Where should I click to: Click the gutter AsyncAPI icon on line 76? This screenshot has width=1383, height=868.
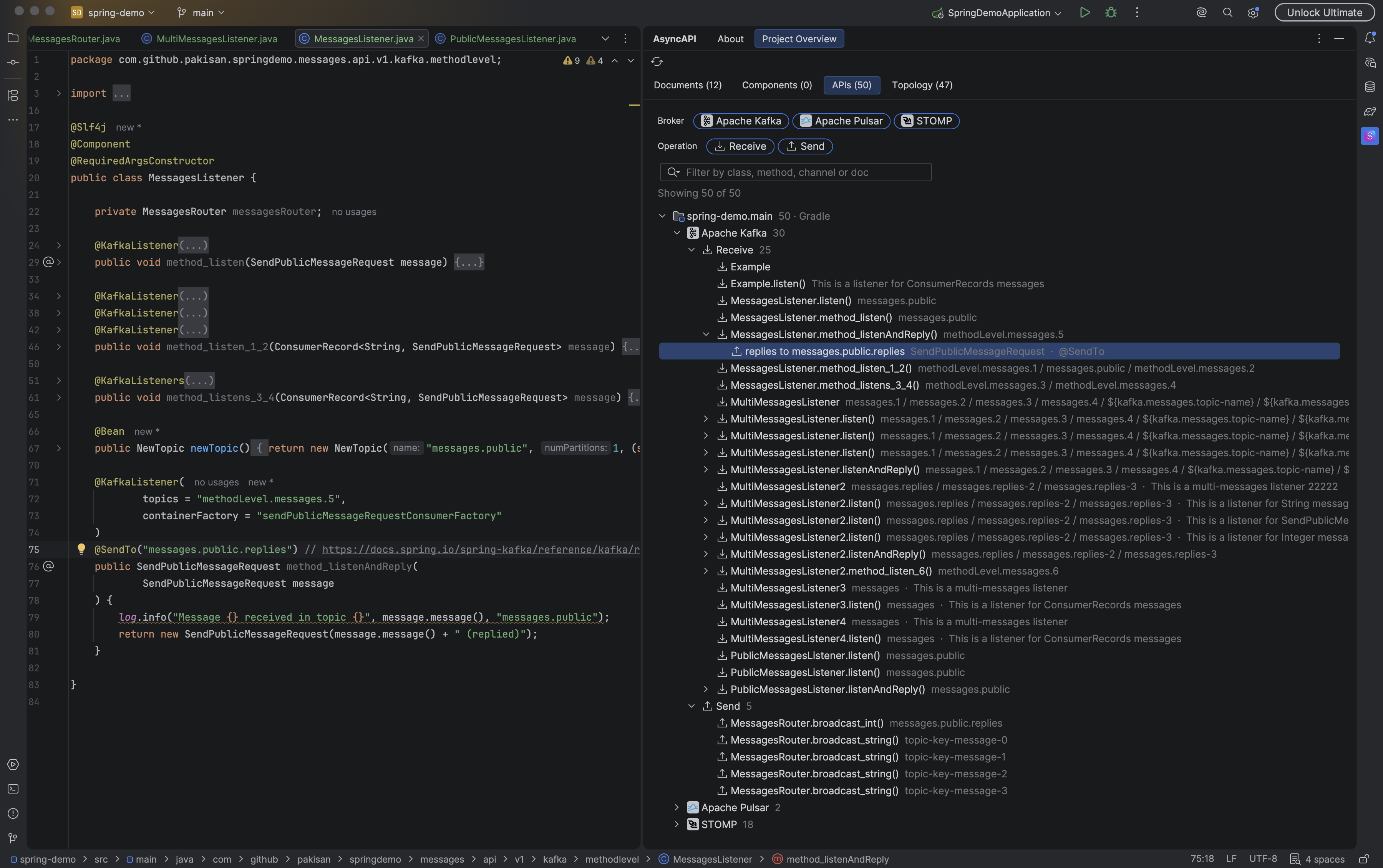49,566
